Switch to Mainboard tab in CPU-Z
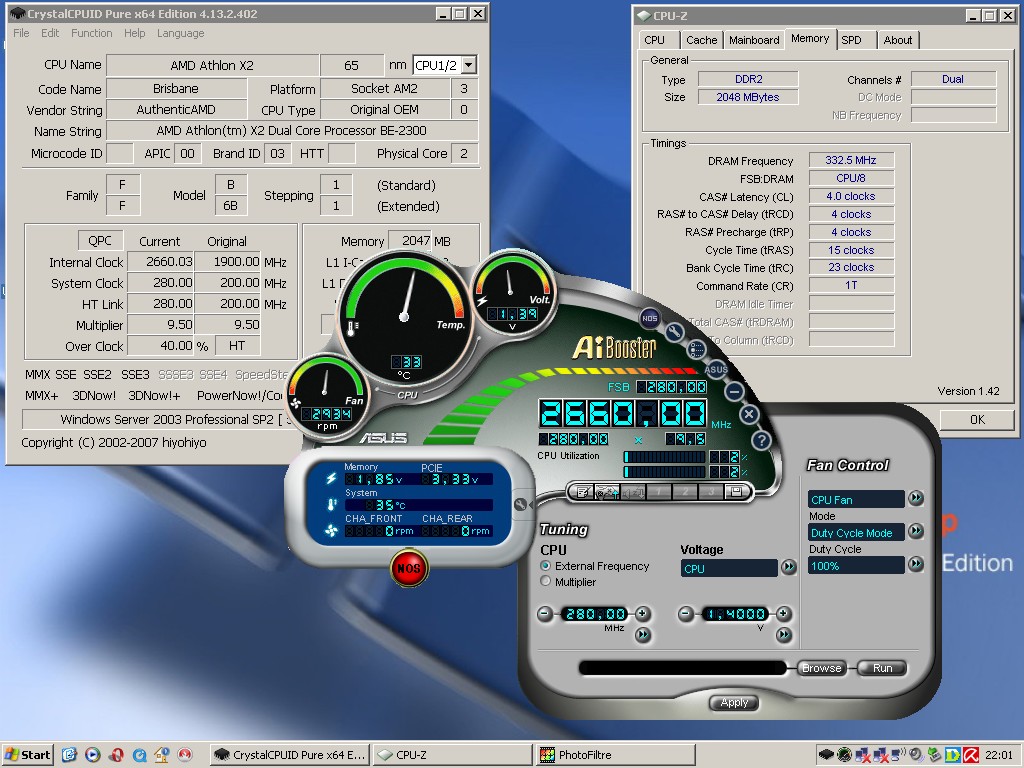 pos(754,40)
